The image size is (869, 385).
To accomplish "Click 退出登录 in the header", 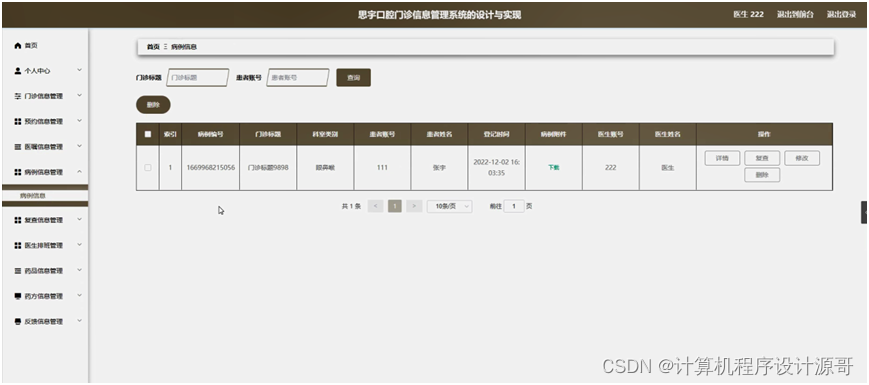I will coord(841,14).
